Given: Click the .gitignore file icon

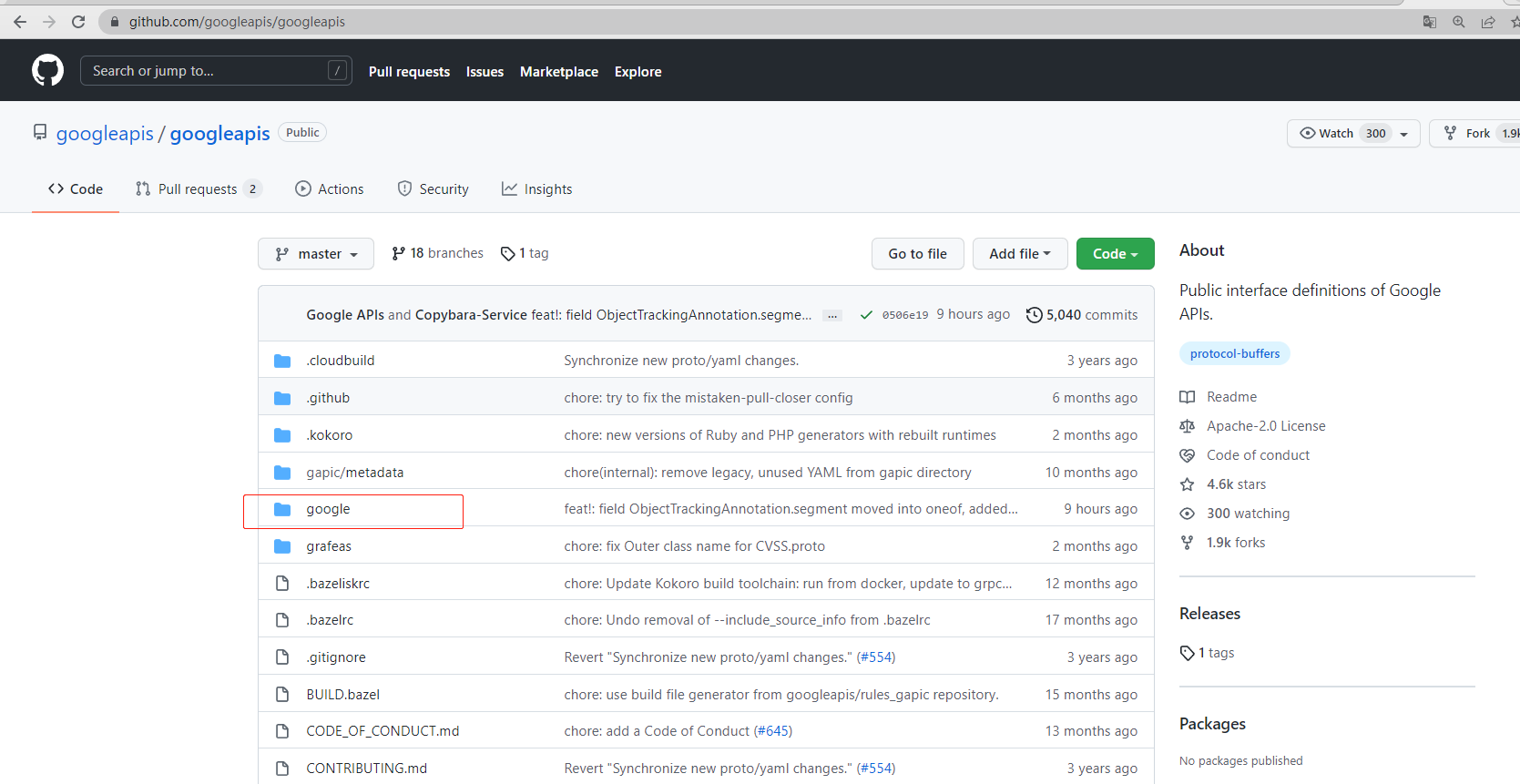Looking at the screenshot, I should [x=282, y=657].
